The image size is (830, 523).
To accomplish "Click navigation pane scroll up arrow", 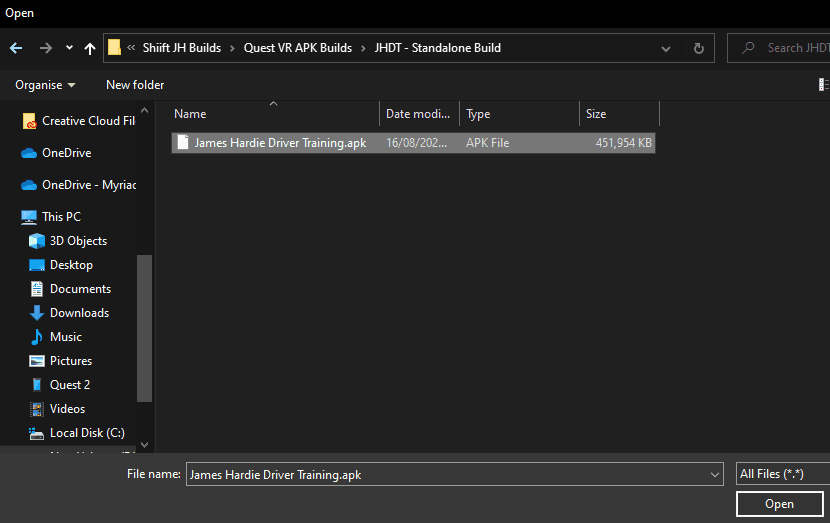I will point(145,111).
